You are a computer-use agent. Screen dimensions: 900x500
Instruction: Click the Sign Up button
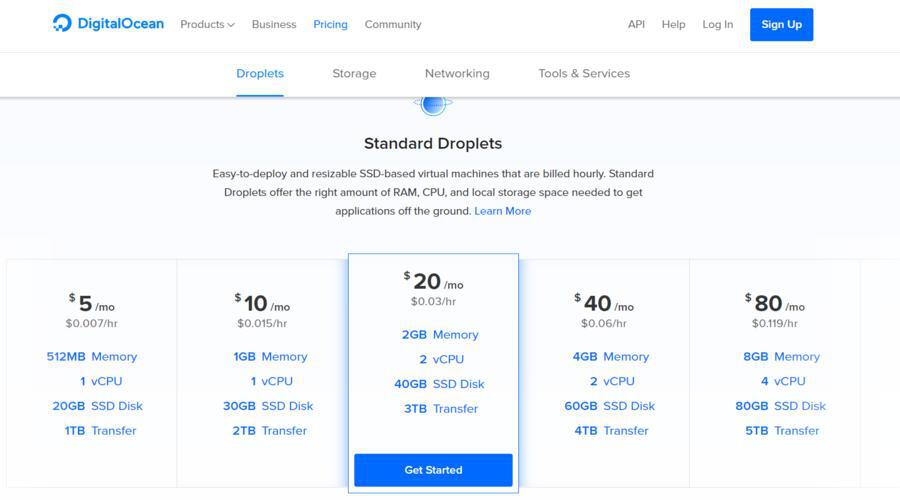tap(781, 25)
